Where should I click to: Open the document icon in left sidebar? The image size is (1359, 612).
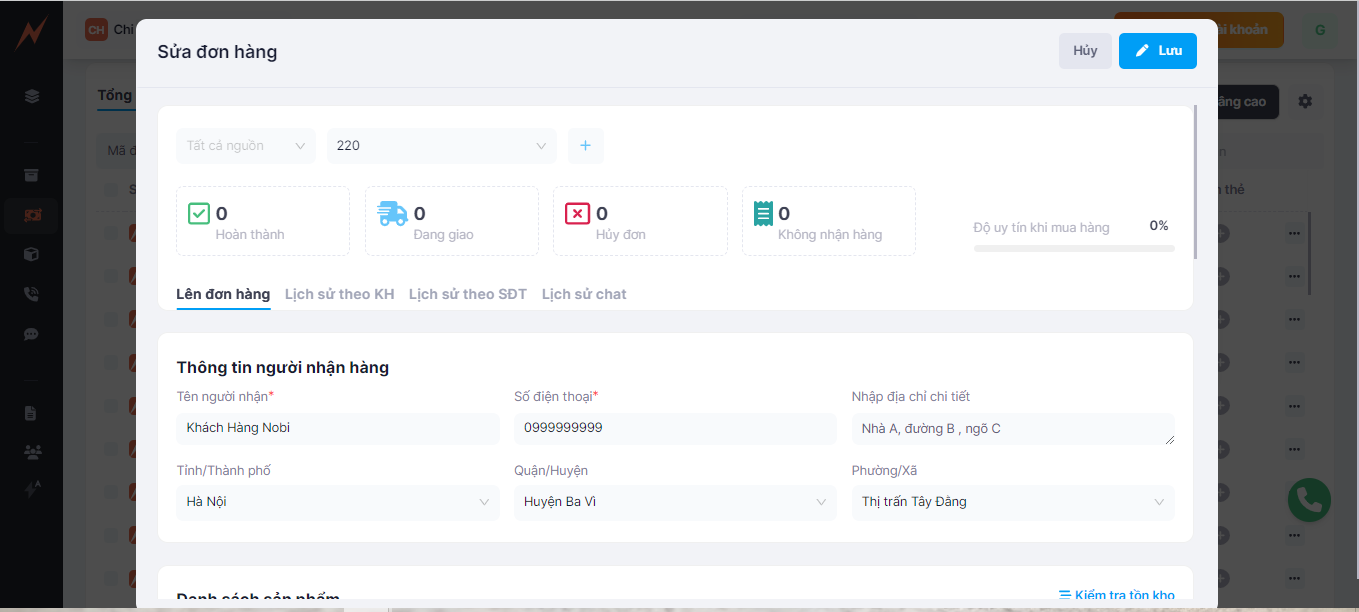pyautogui.click(x=32, y=413)
